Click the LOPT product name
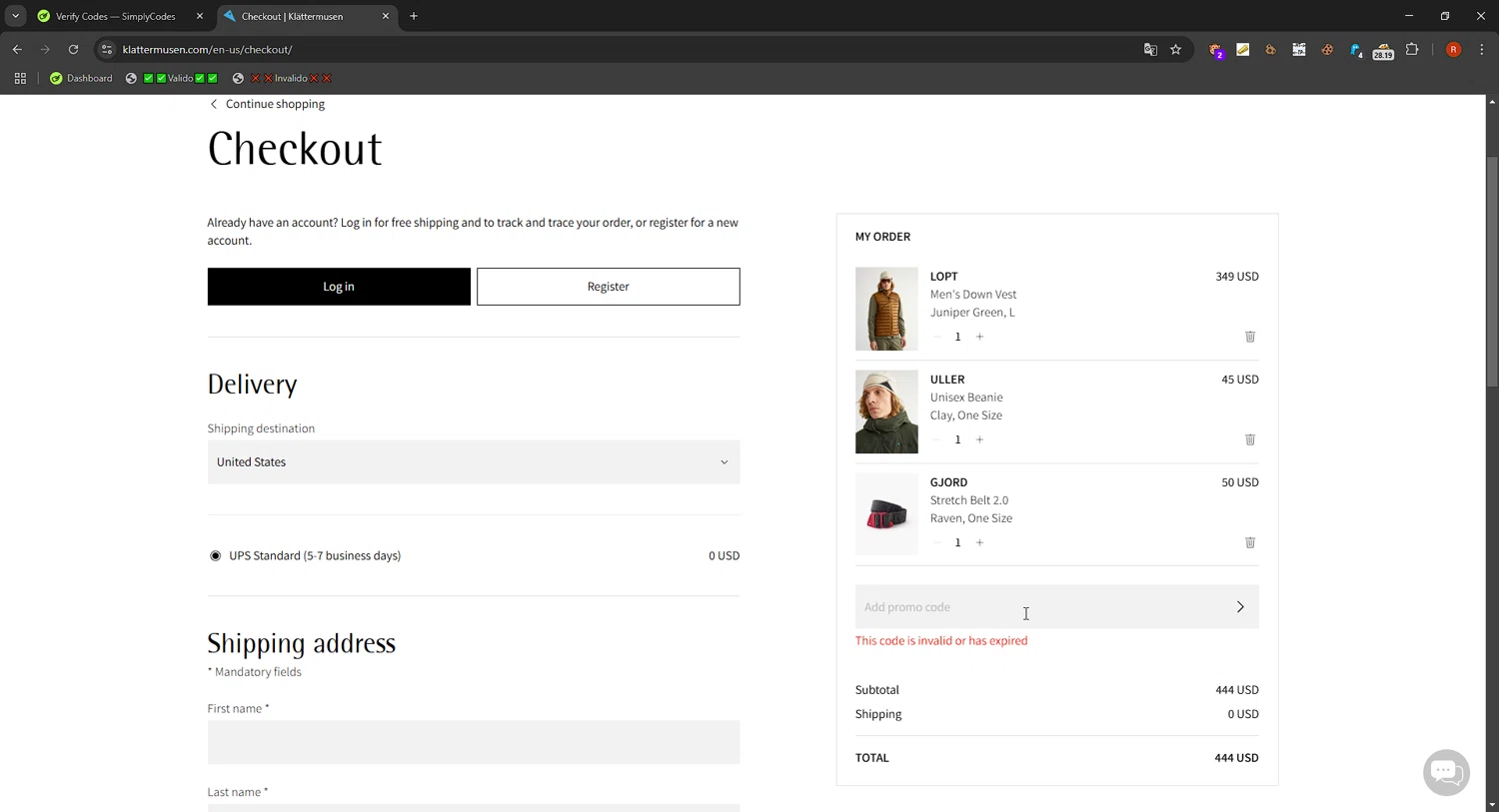 (x=944, y=276)
